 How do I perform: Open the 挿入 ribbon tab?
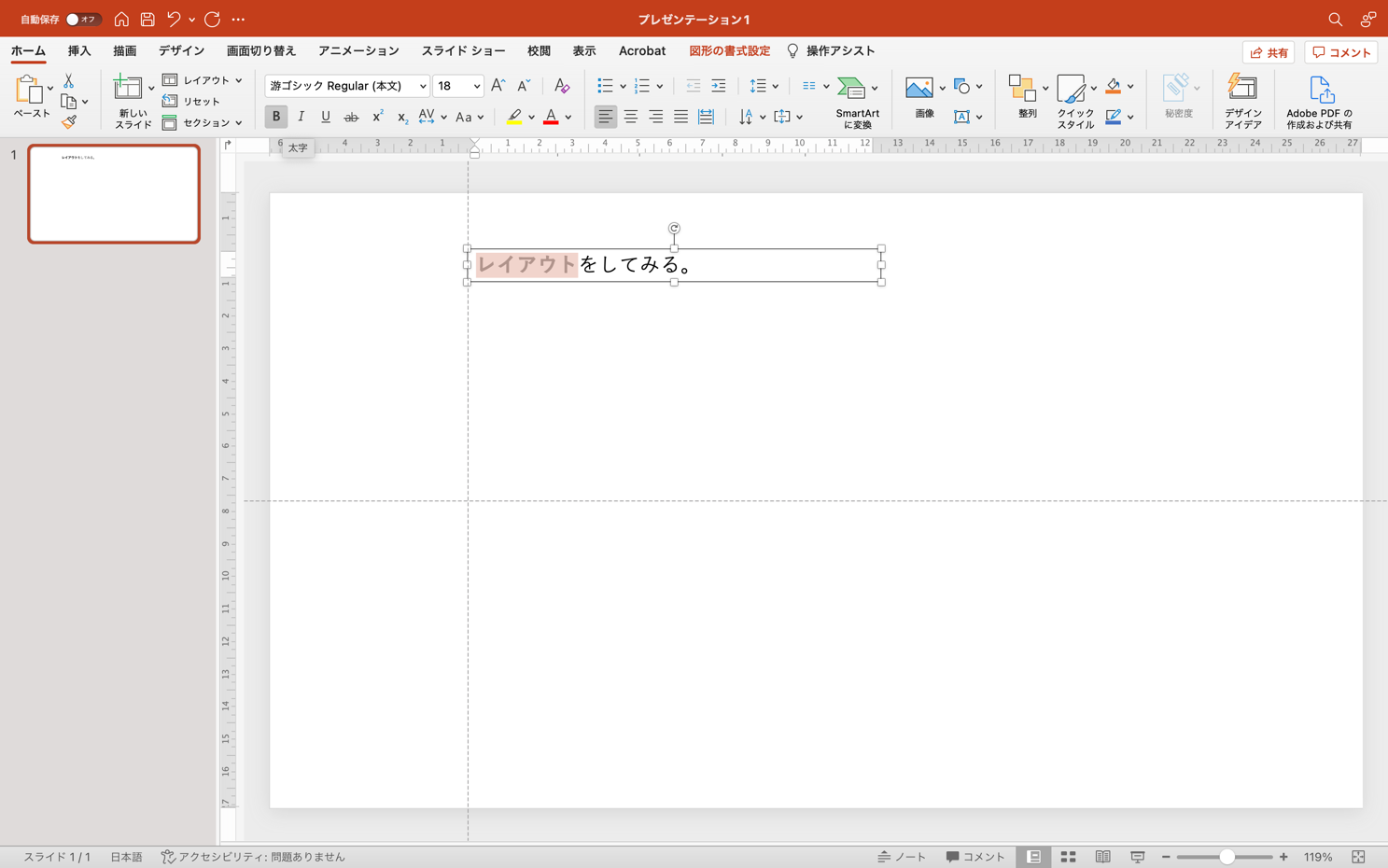79,51
